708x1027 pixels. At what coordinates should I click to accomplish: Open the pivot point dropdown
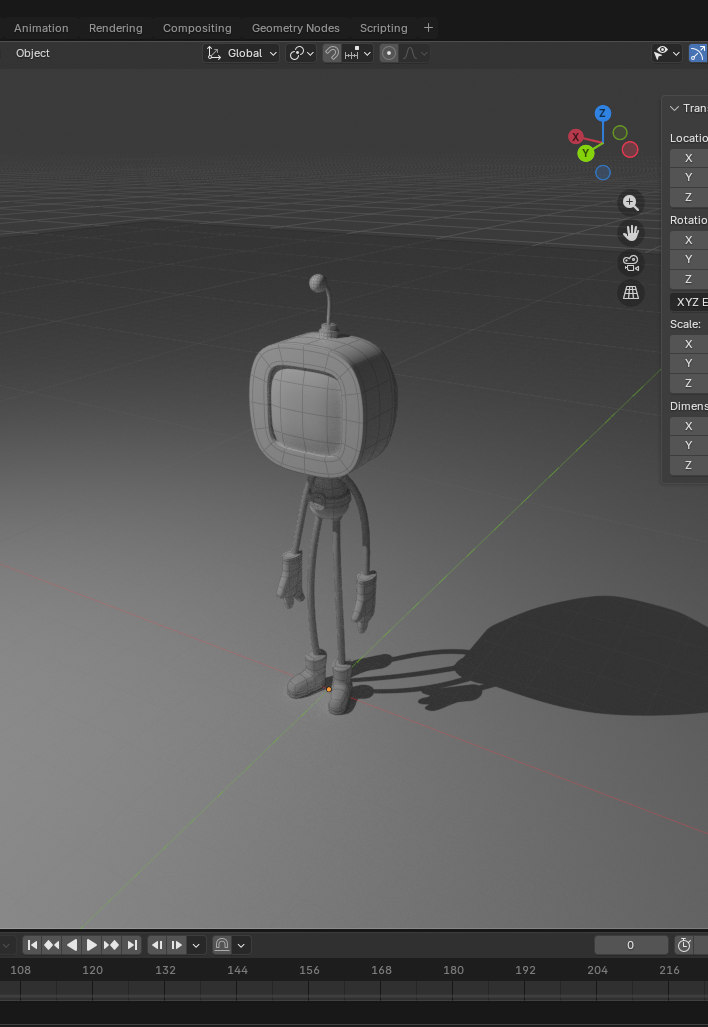tap(301, 53)
